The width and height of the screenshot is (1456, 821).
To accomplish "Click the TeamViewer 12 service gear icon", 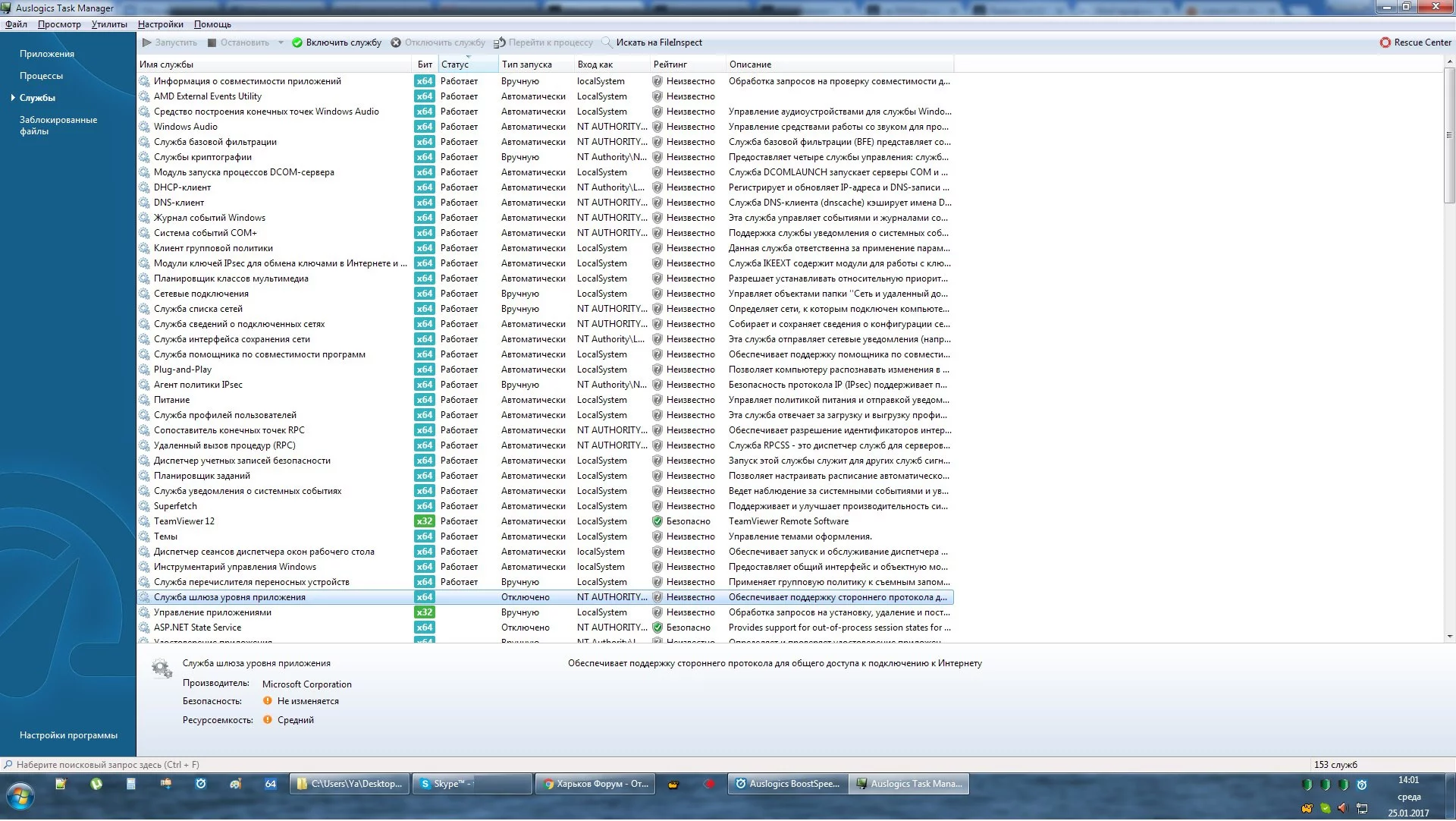I will [x=144, y=522].
